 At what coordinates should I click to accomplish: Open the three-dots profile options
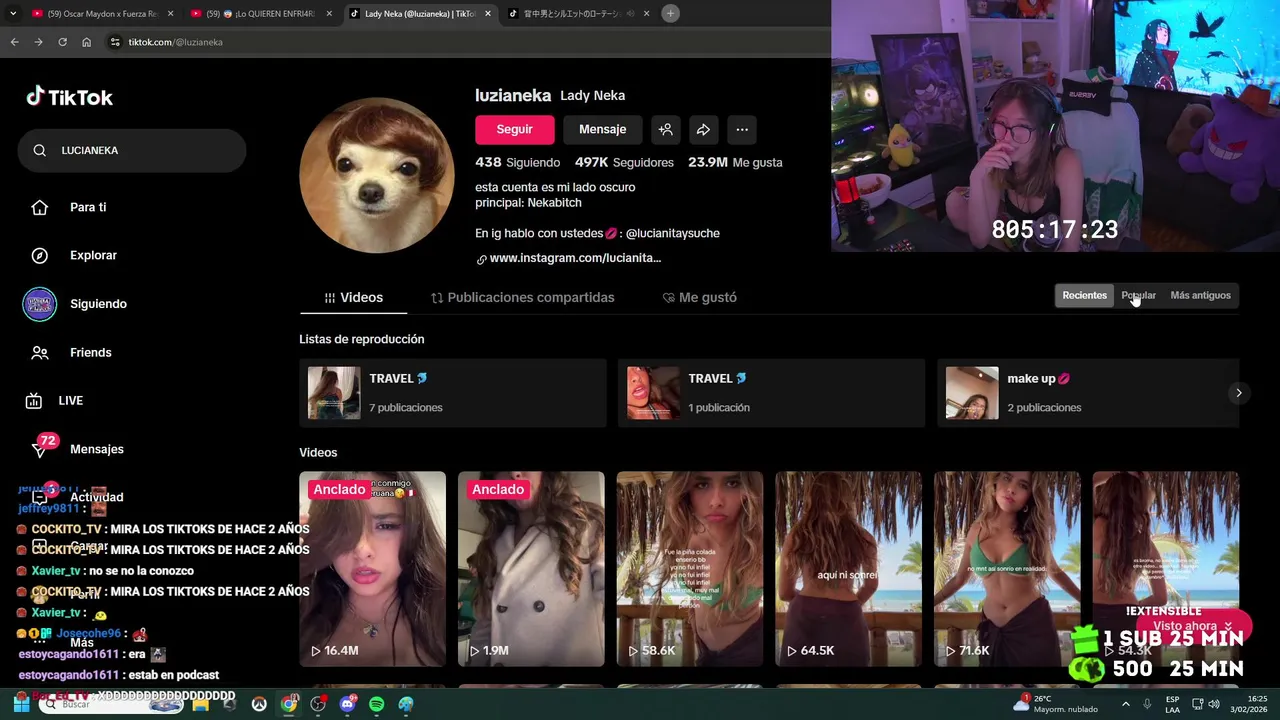(x=742, y=129)
